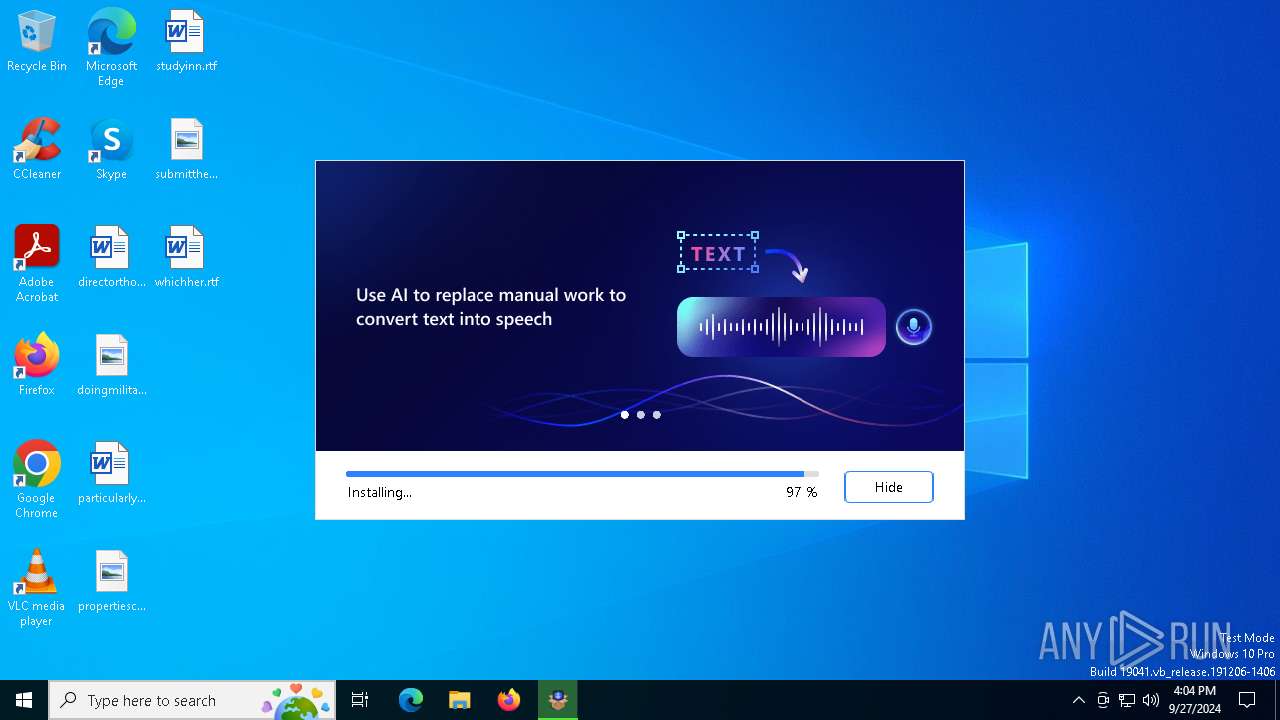Select the second slide indicator dot

[x=641, y=415]
